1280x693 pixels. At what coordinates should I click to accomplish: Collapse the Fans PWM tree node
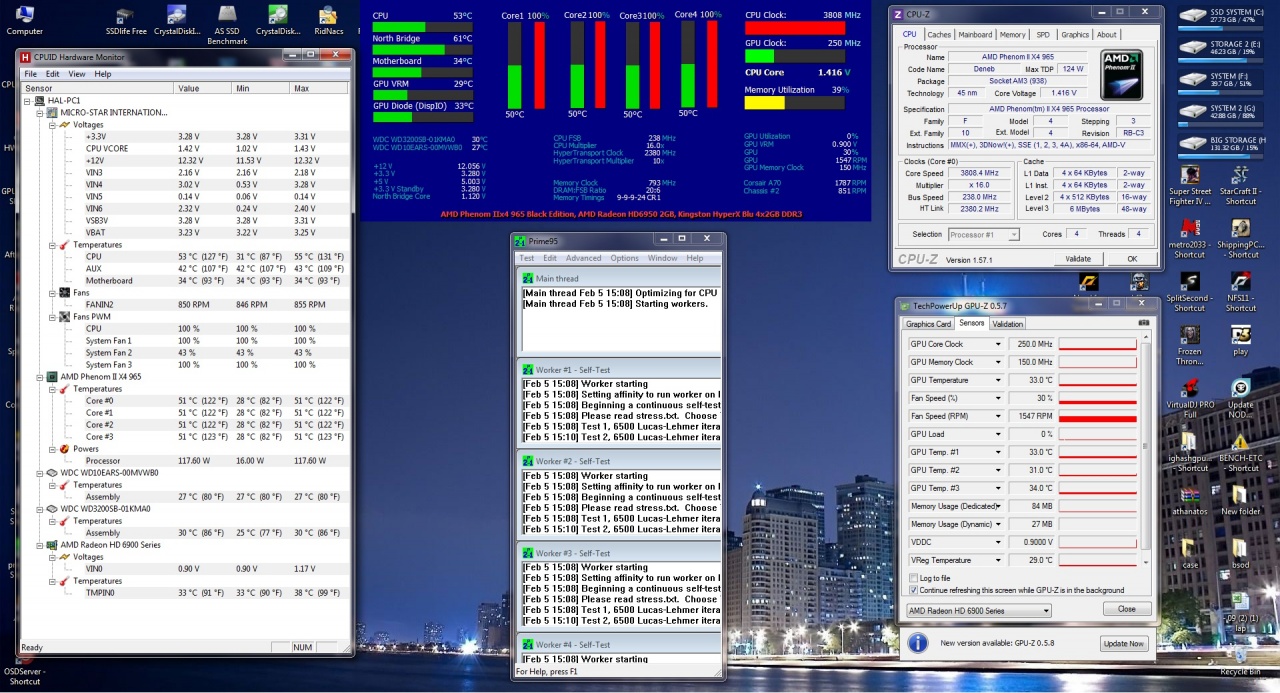[51, 317]
